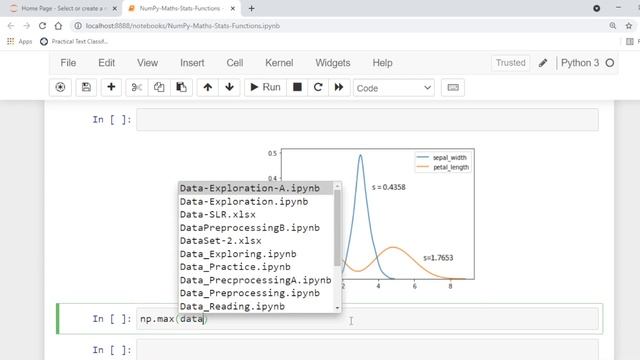Paste cells below icon
The height and width of the screenshot is (360, 640).
[181, 87]
